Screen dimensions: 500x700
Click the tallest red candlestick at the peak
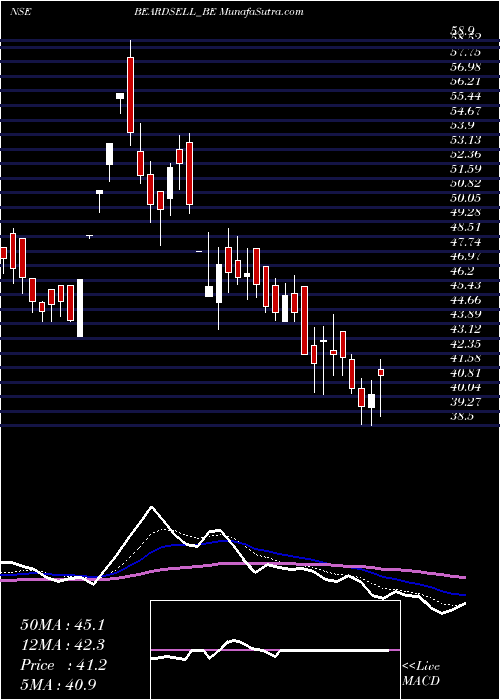click(x=130, y=95)
